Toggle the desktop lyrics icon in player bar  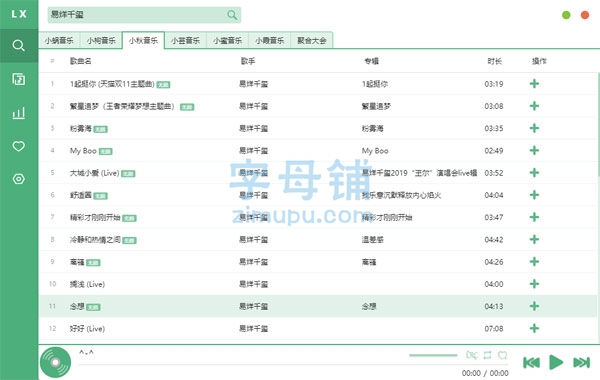(x=471, y=355)
